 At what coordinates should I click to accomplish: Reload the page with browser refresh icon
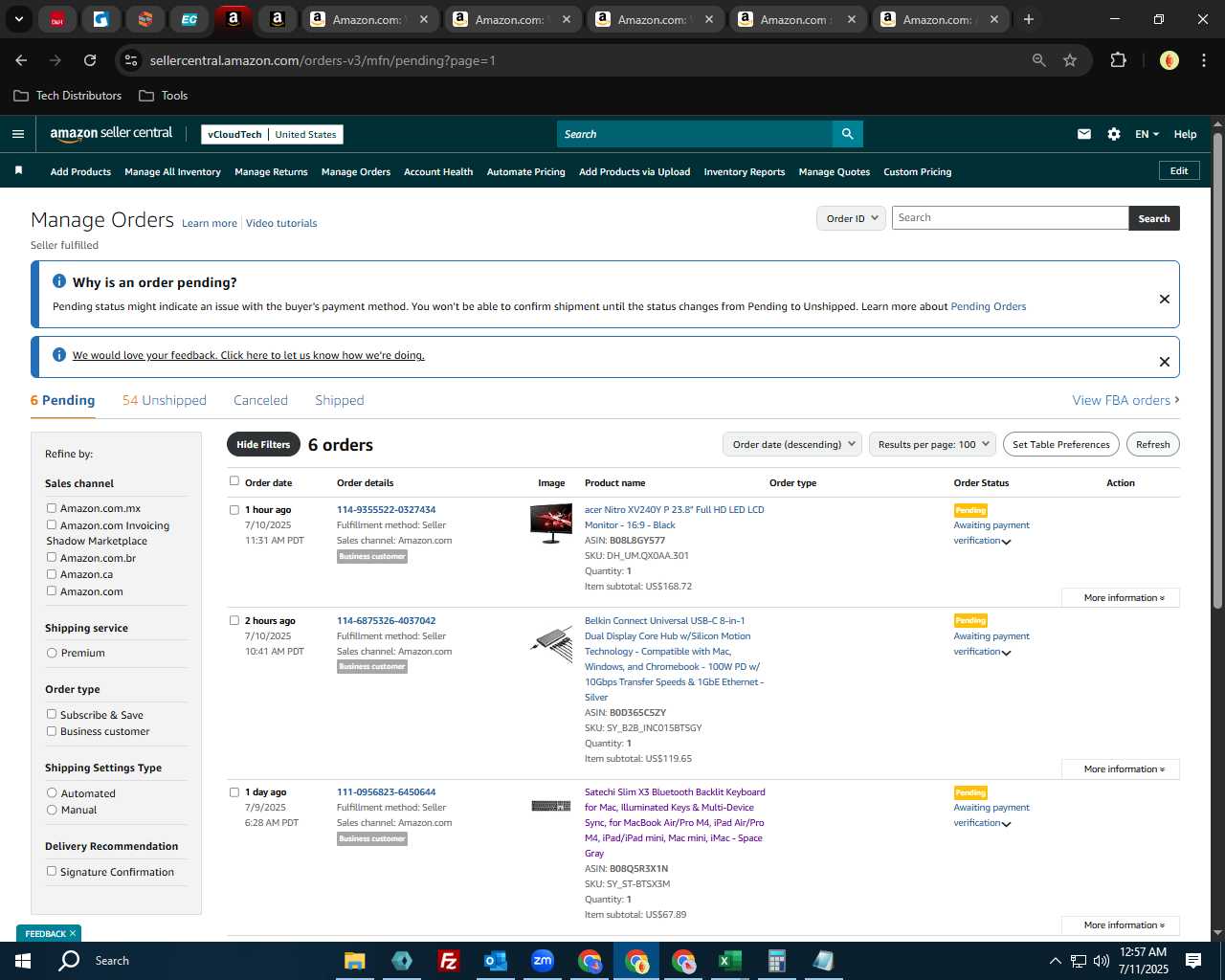pos(90,60)
